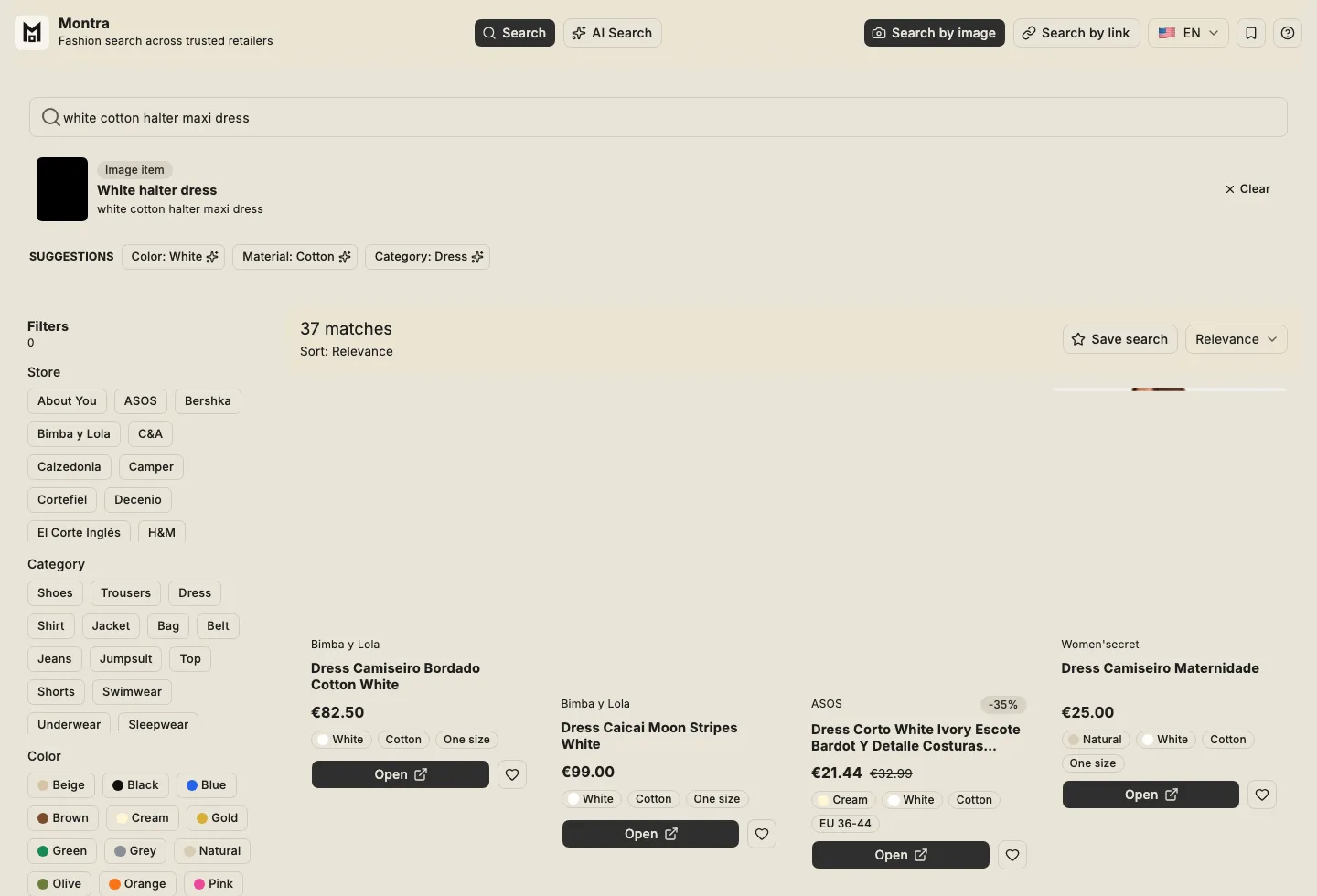Image resolution: width=1317 pixels, height=896 pixels.
Task: Click the sparkle icon on AI Search
Action: tap(579, 33)
